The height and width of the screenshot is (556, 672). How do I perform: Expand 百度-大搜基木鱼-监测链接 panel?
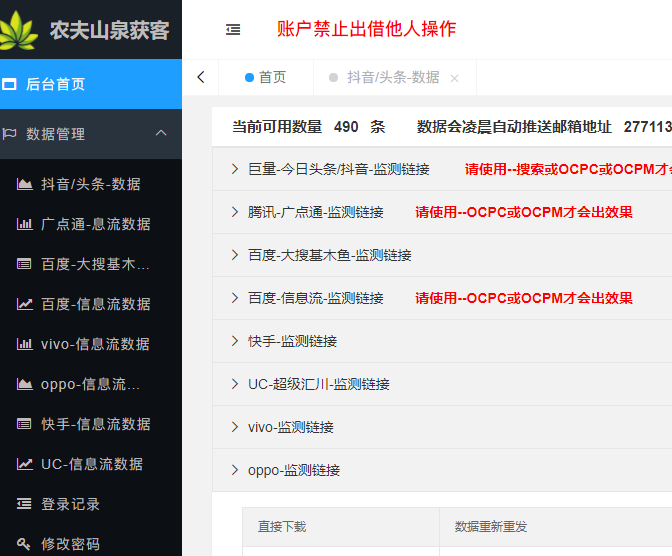click(x=329, y=255)
